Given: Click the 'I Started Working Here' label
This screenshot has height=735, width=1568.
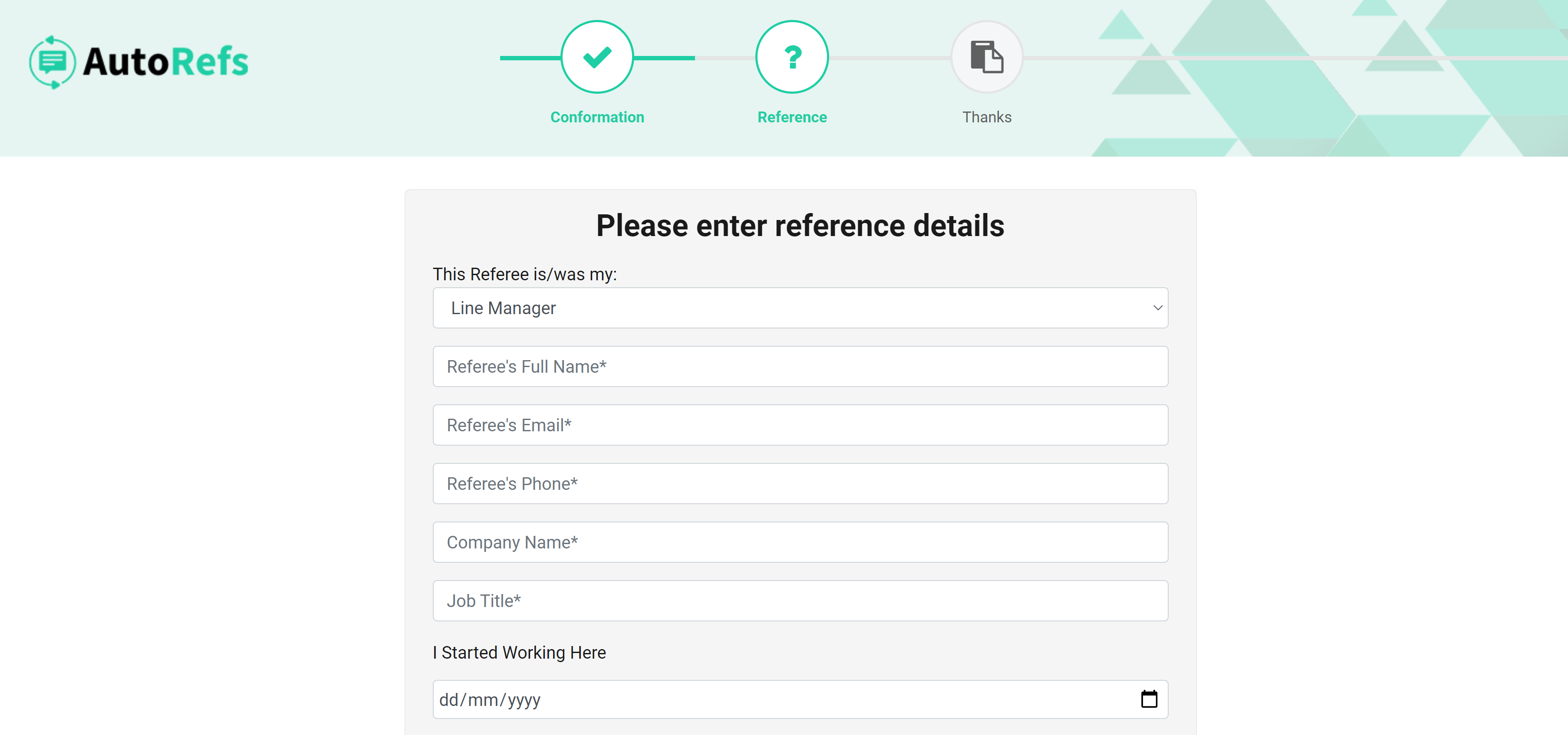Looking at the screenshot, I should point(519,652).
